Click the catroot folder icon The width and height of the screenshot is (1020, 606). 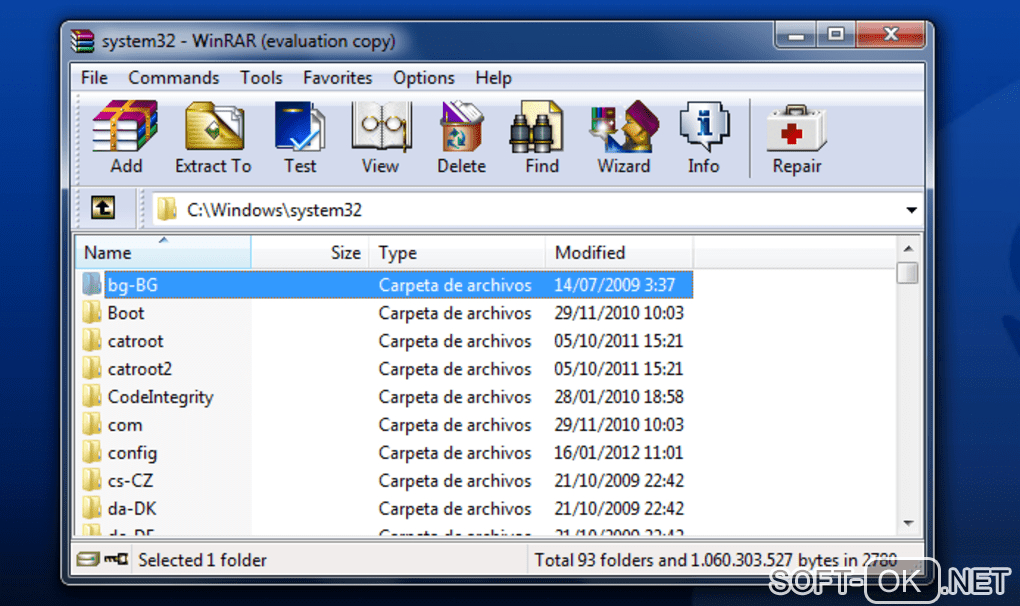pyautogui.click(x=92, y=340)
